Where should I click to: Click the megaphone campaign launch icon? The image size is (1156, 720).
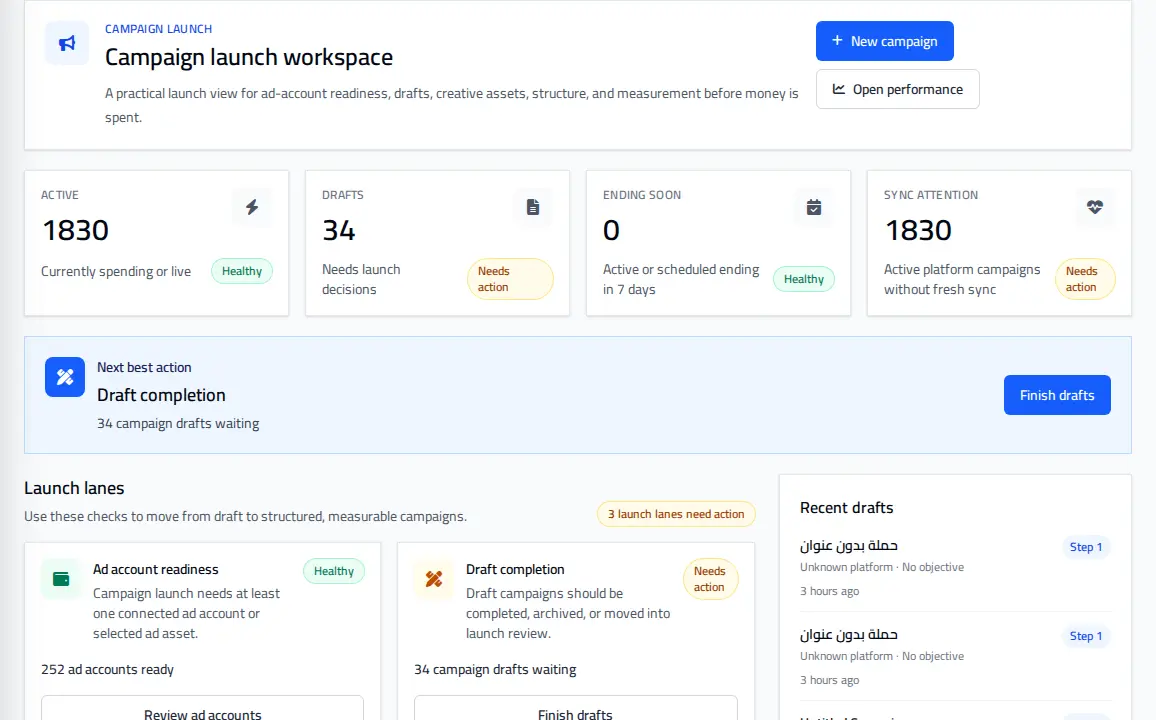(x=67, y=43)
